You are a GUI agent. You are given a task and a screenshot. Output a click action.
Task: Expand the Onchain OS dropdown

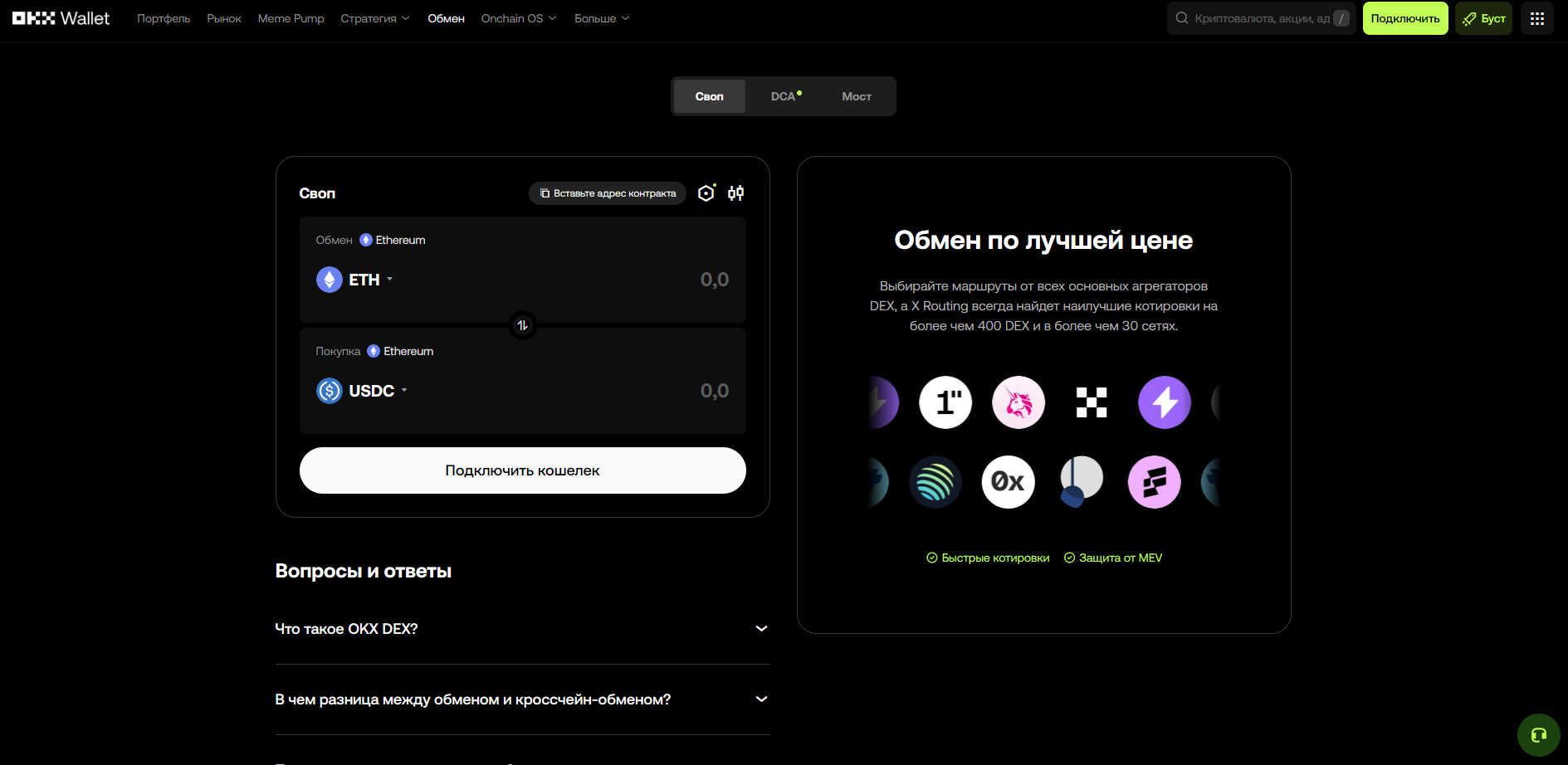coord(519,18)
